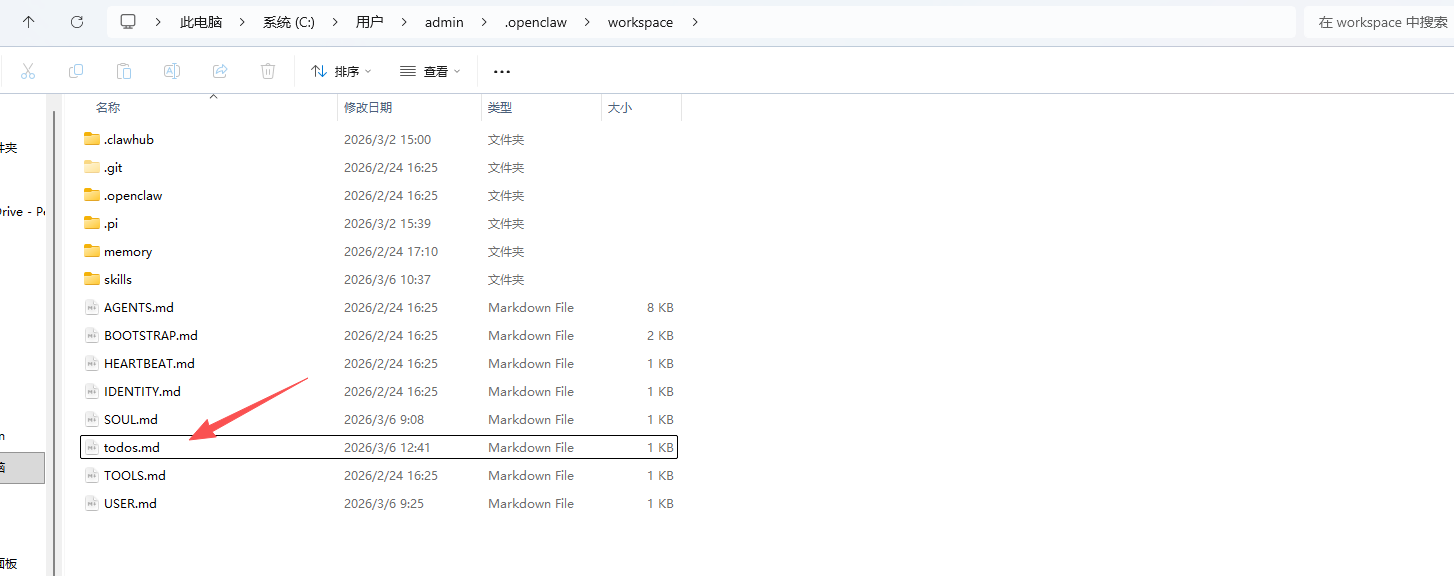This screenshot has width=1454, height=576.
Task: Click the TOOLS.md file icon
Action: point(92,475)
